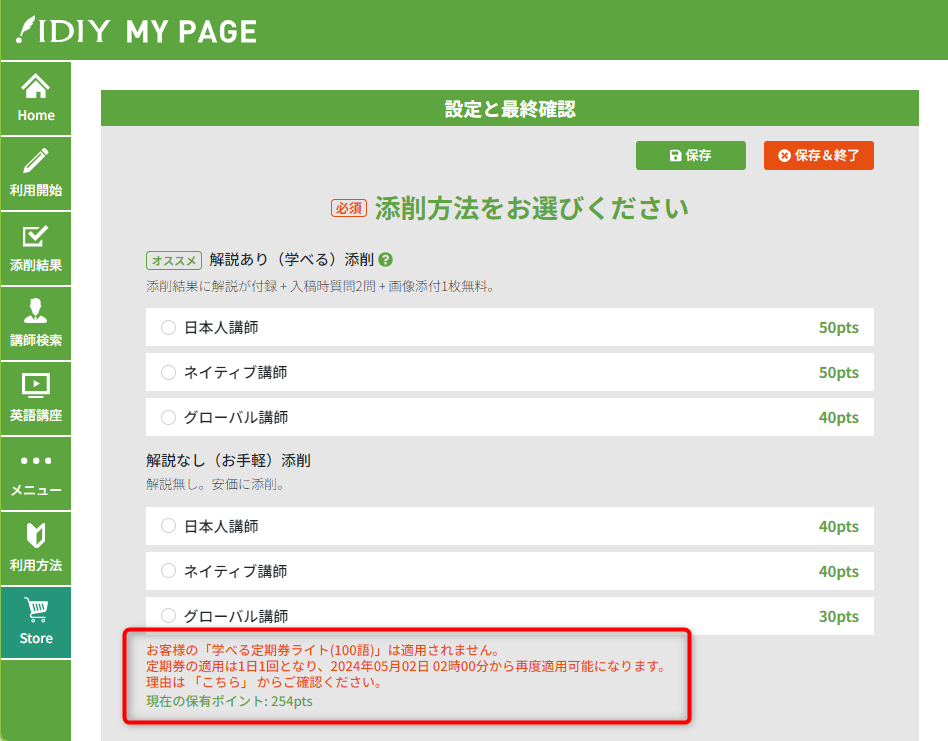Choose 日本人講師 without explanation for 40pts

tap(168, 526)
